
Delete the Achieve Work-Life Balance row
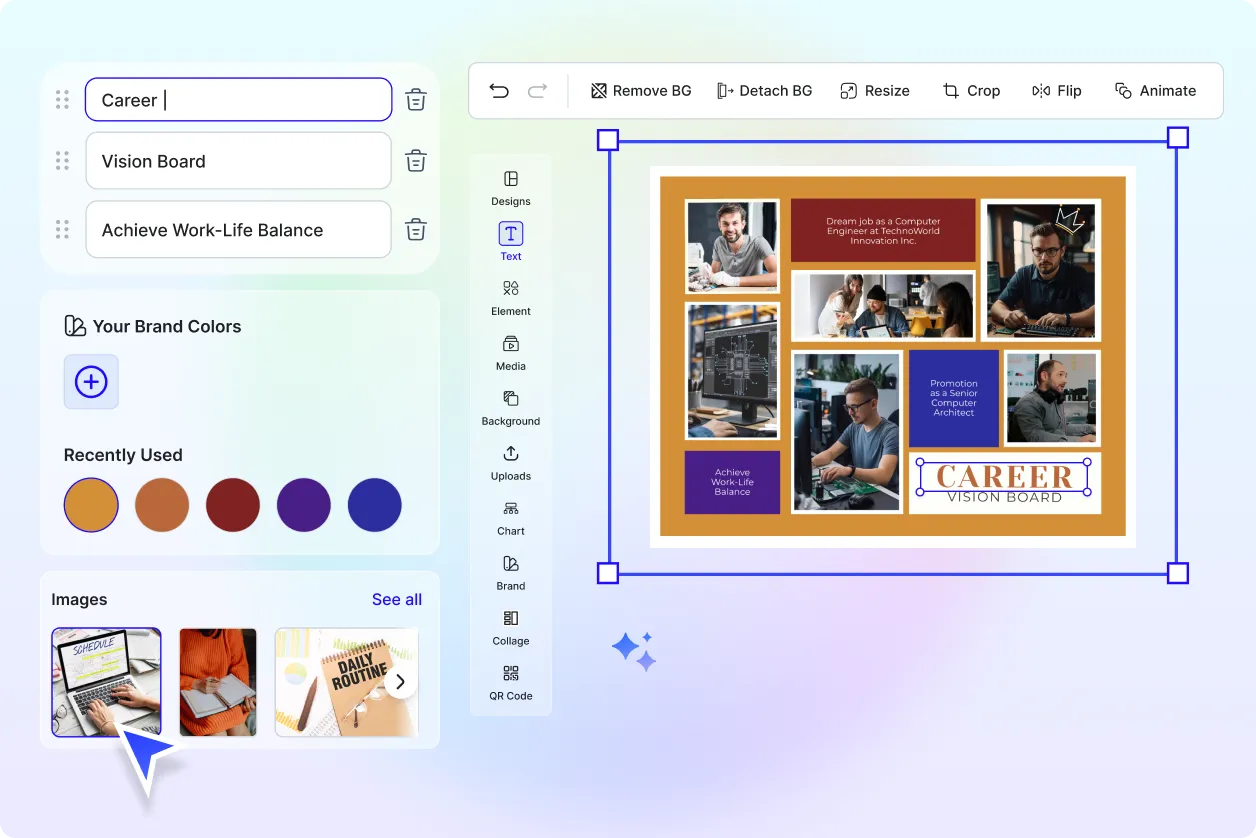[x=416, y=230]
